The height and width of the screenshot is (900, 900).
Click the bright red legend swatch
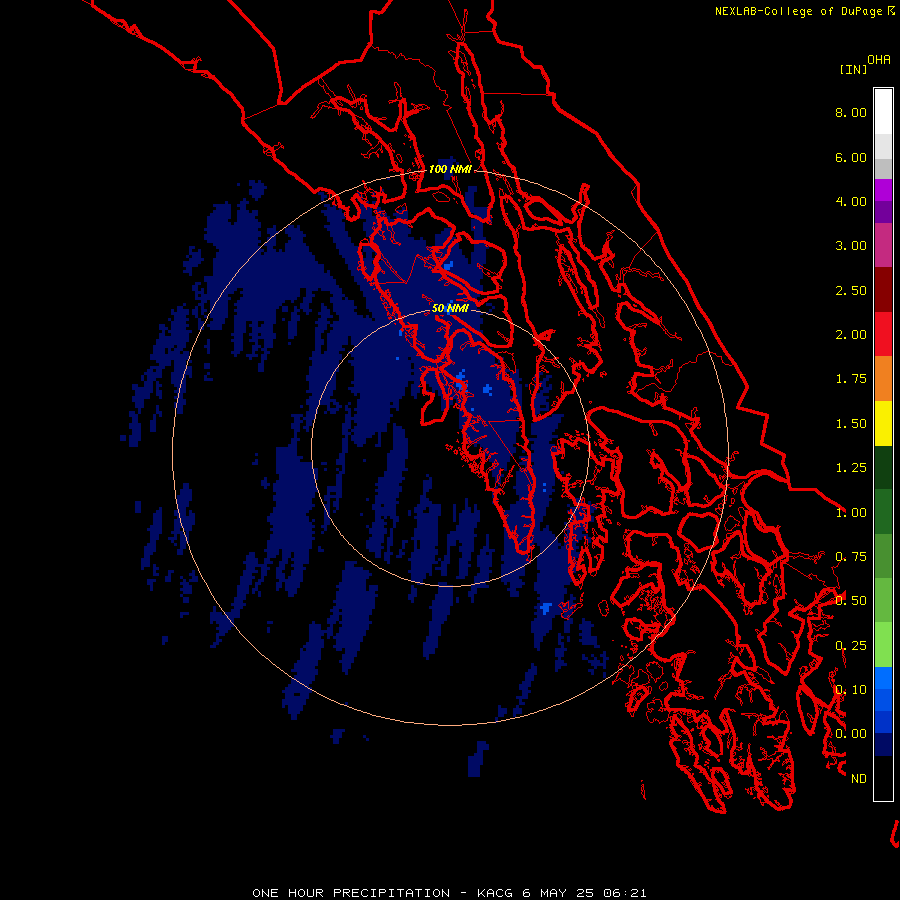883,334
